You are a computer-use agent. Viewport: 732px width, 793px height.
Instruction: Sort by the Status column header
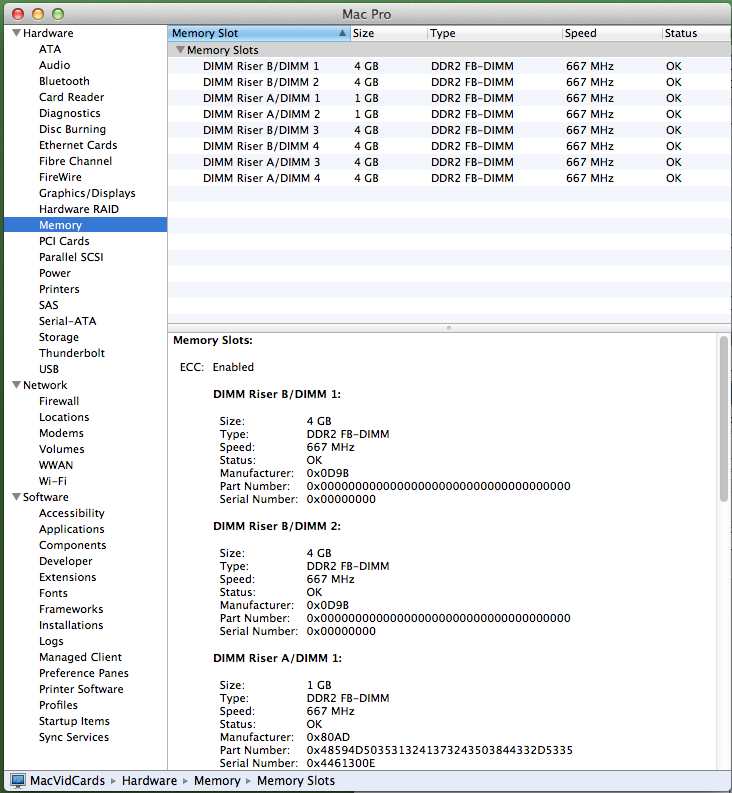click(696, 33)
